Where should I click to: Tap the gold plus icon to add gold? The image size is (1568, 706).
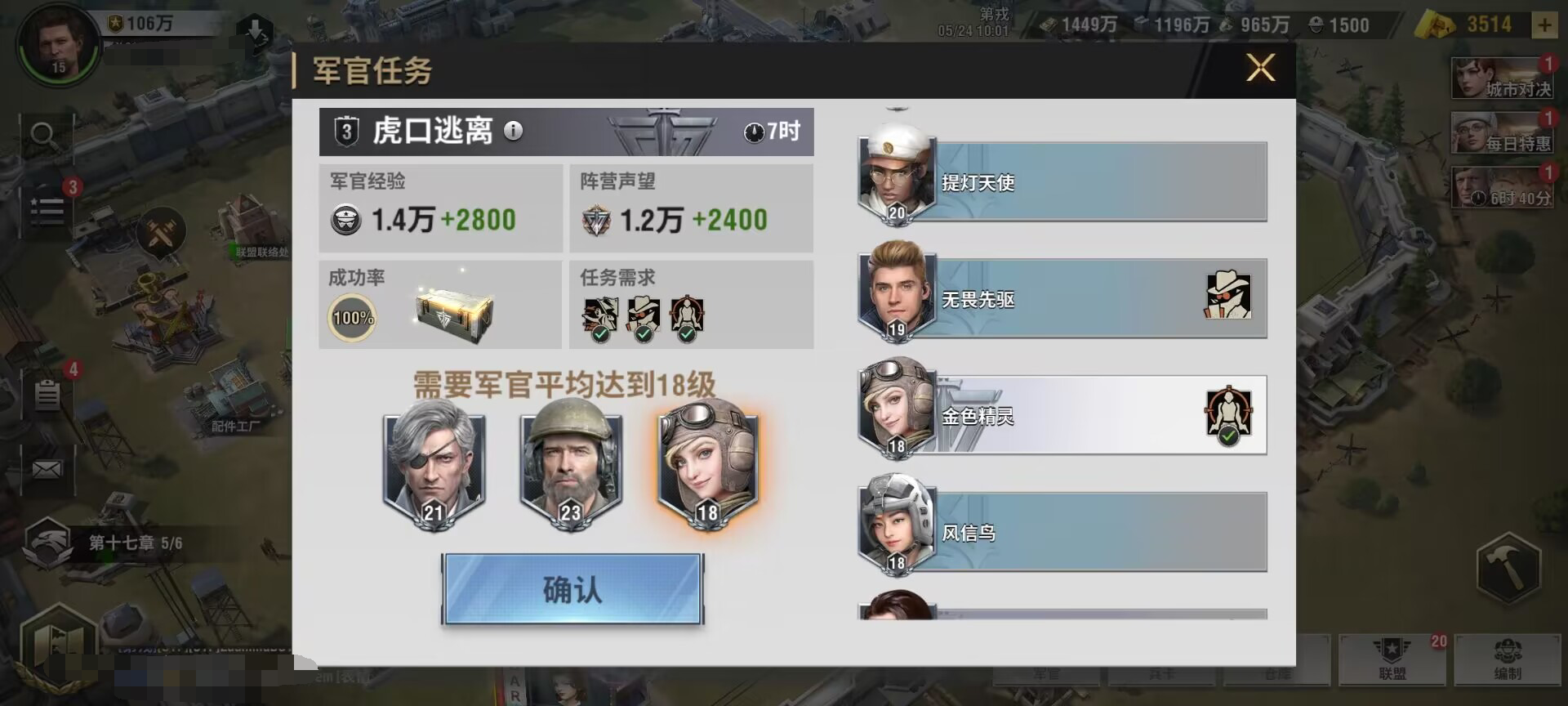1544,25
